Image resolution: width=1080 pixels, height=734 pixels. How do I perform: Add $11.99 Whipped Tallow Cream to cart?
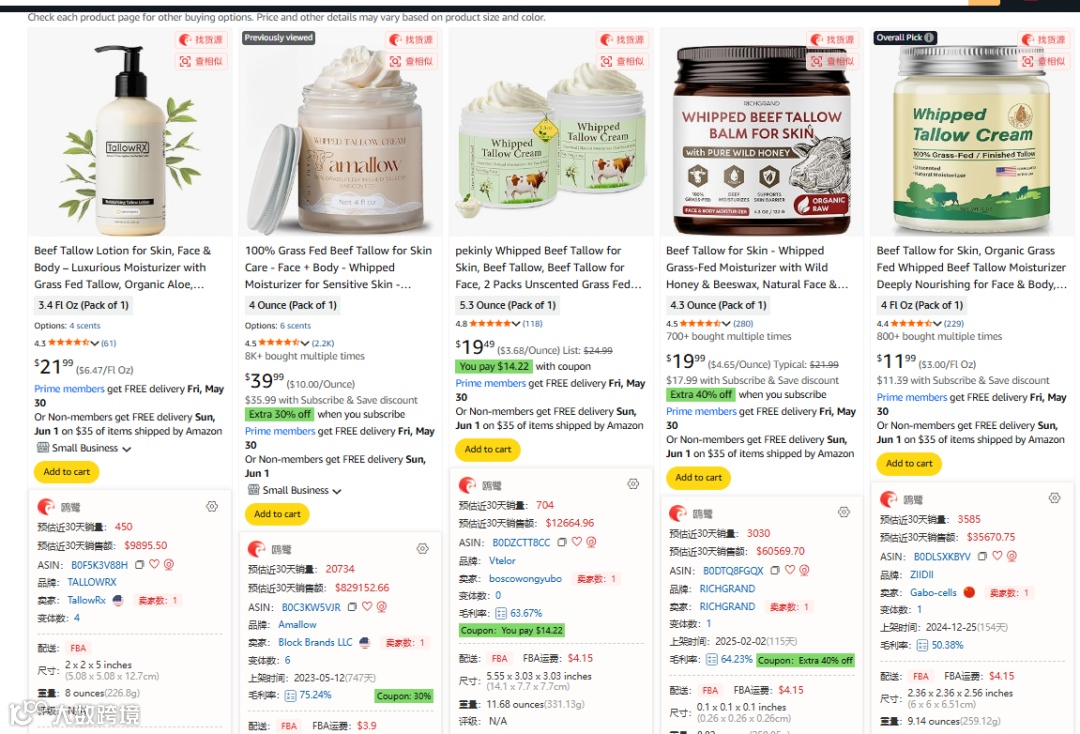908,463
